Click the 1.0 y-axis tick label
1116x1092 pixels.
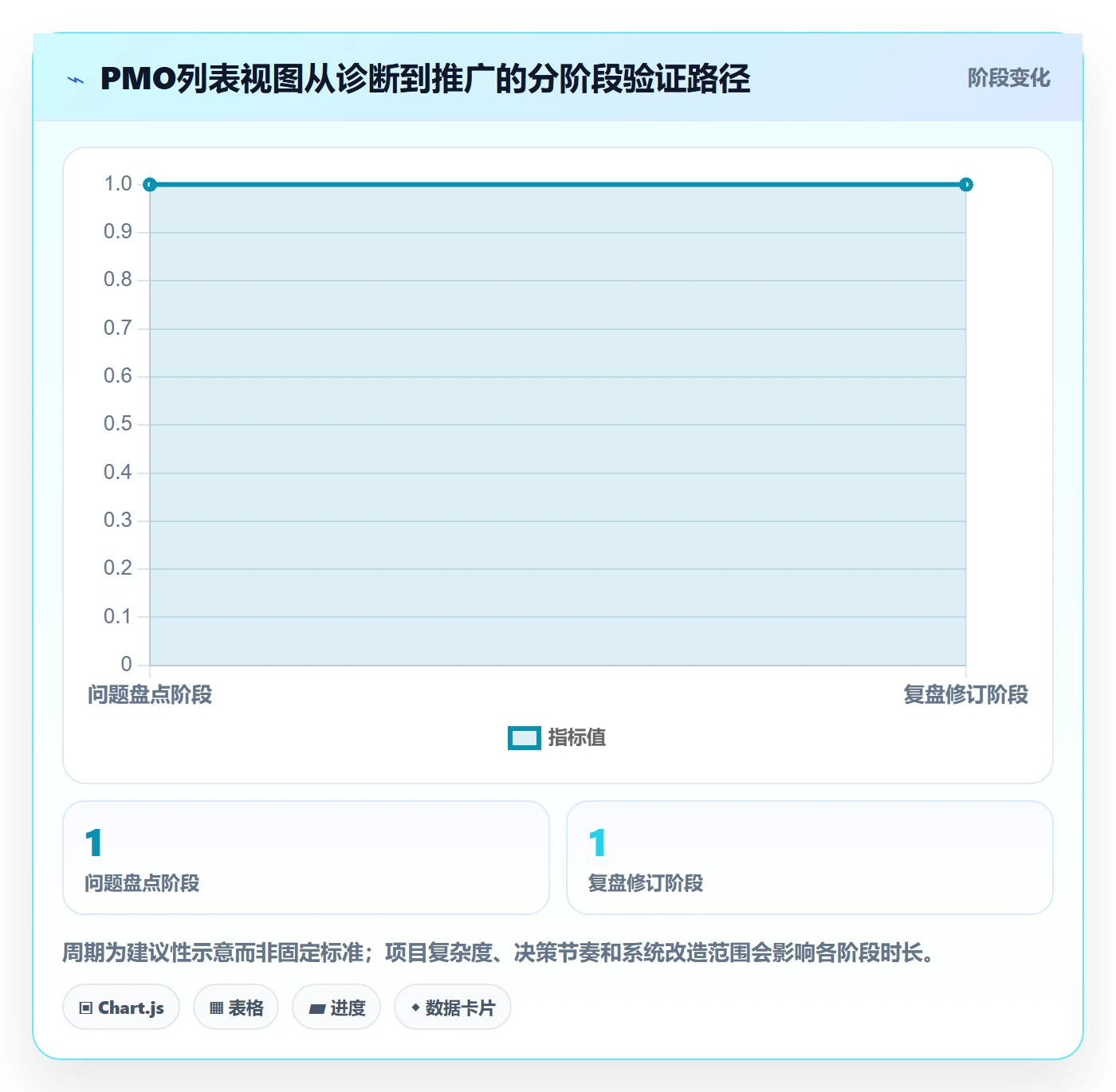[118, 184]
